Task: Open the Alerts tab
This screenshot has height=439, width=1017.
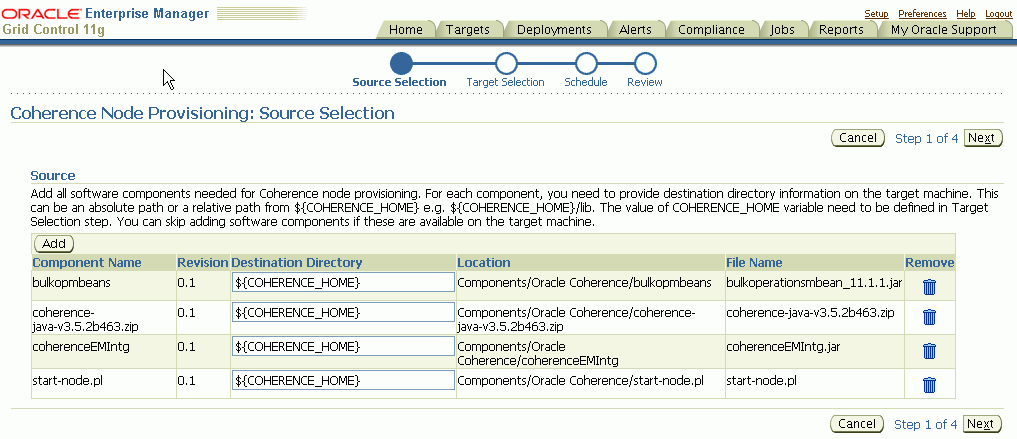Action: tap(635, 30)
